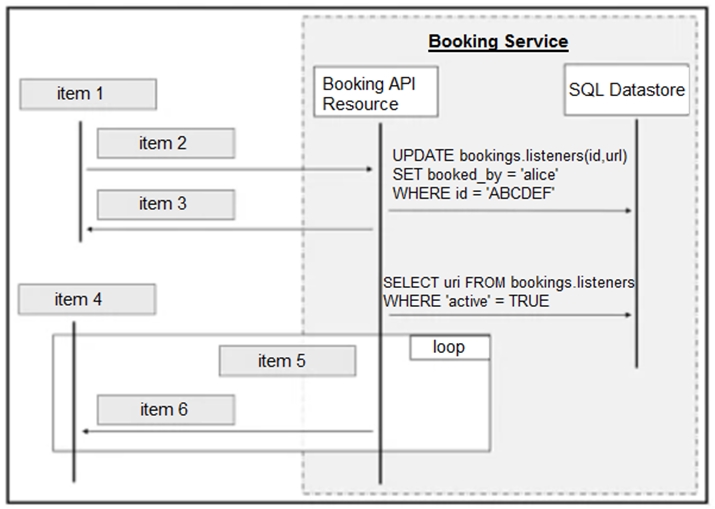715x509 pixels.
Task: Select the return arrow below item 3
Action: click(230, 230)
